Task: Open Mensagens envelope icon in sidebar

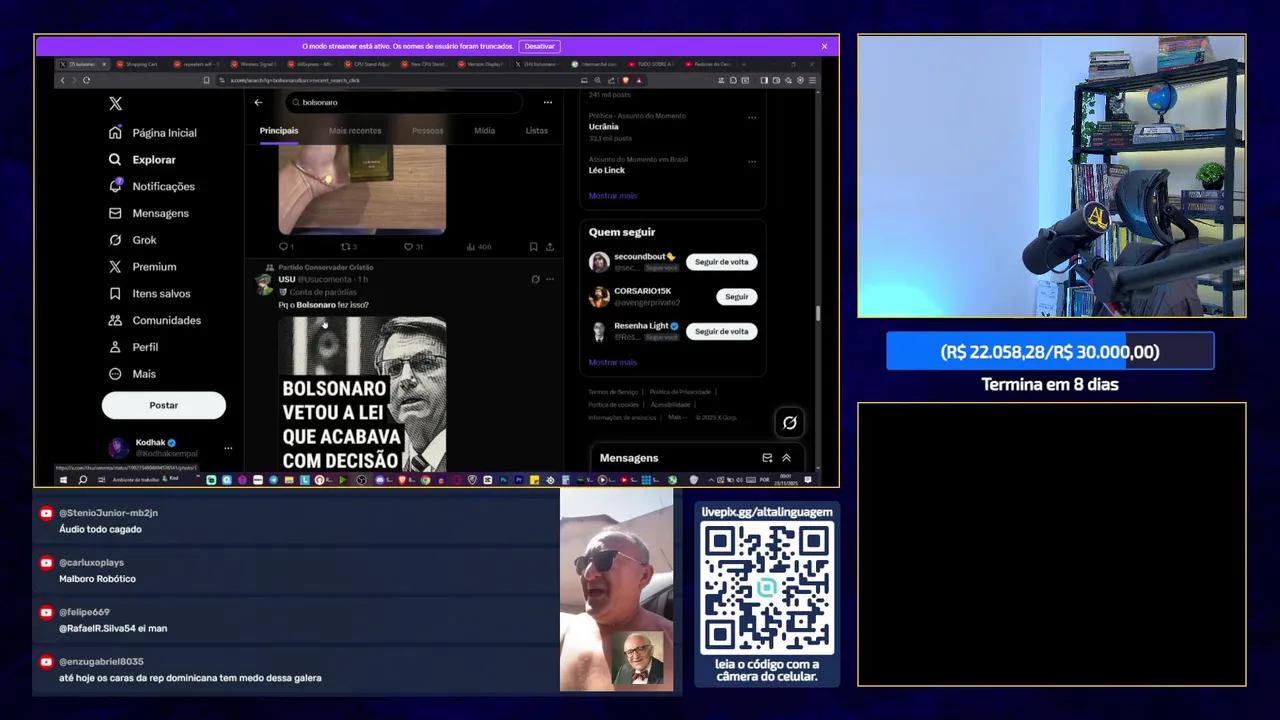Action: [x=115, y=213]
